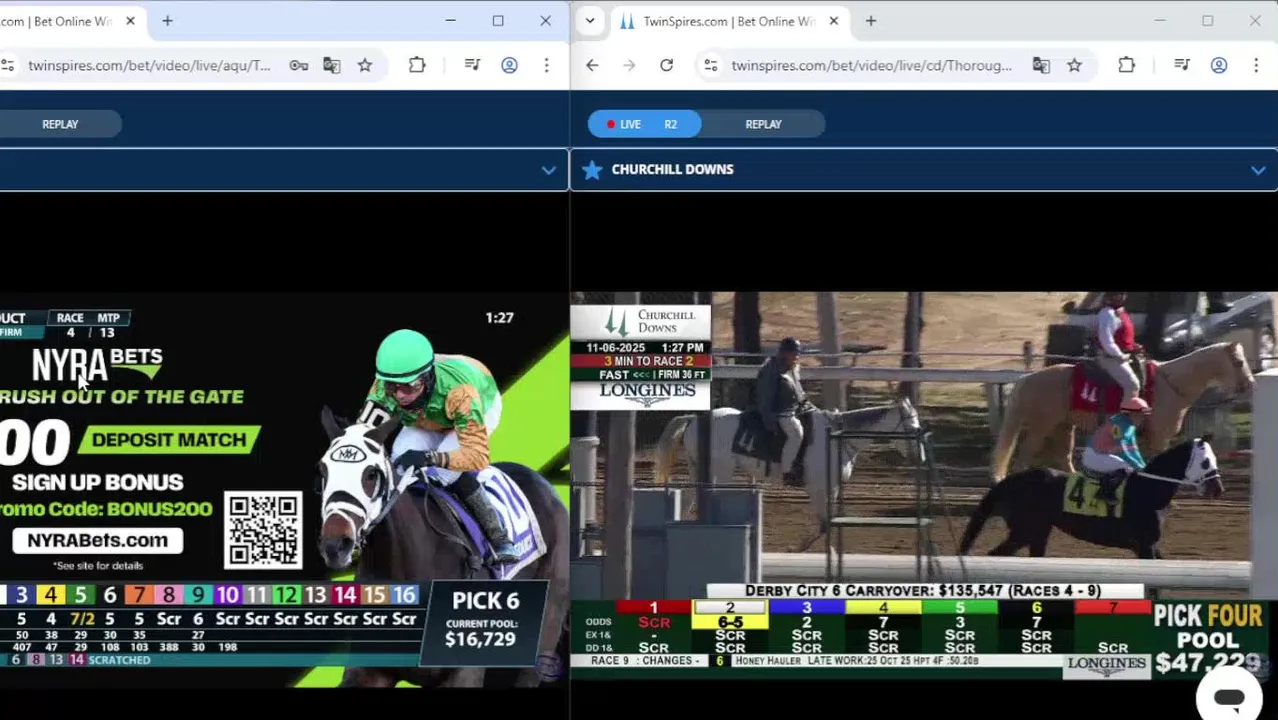The image size is (1278, 720).
Task: Go back in the right browser window
Action: pyautogui.click(x=592, y=65)
